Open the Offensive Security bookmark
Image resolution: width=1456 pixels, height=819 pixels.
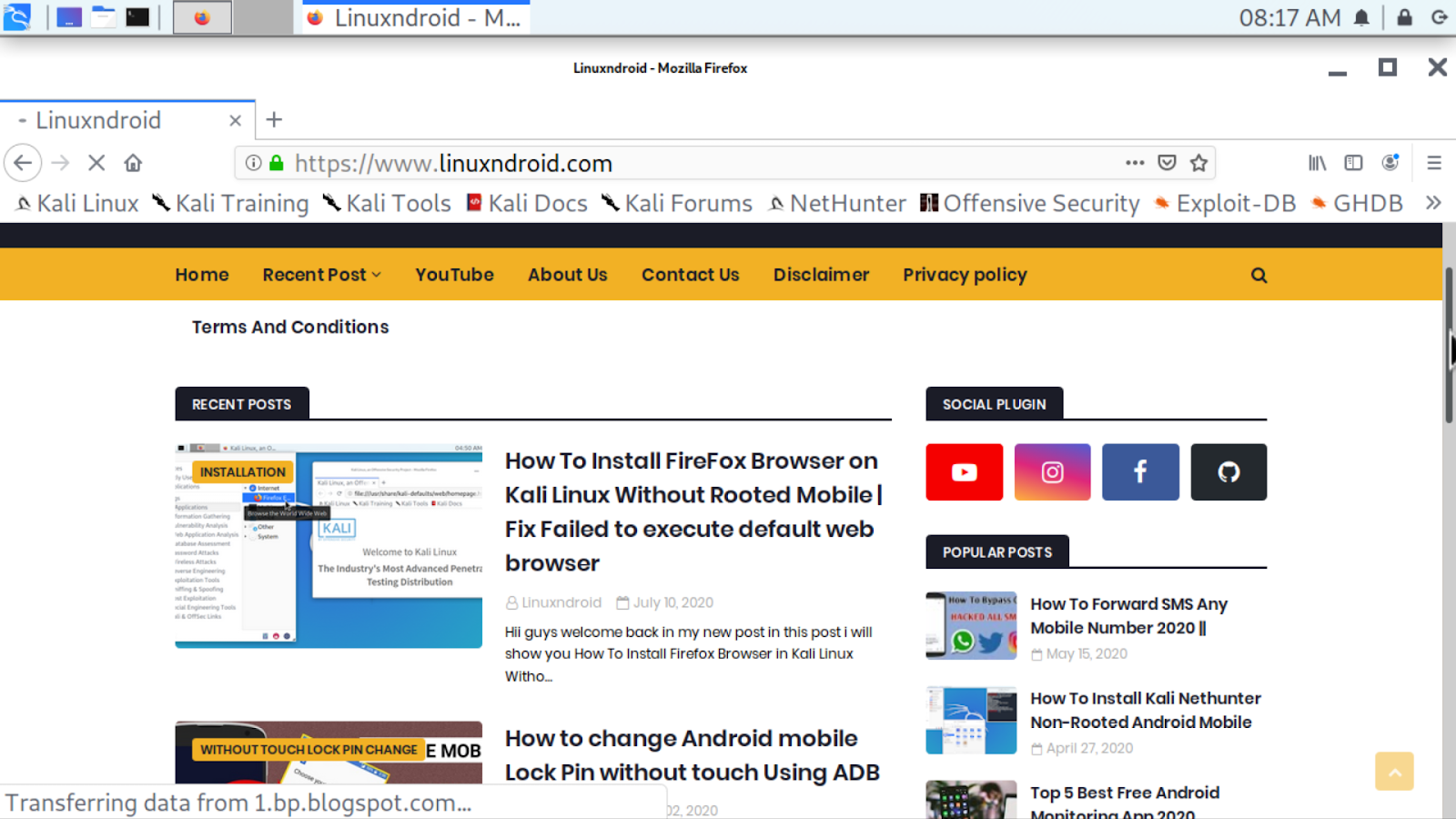click(x=1030, y=203)
